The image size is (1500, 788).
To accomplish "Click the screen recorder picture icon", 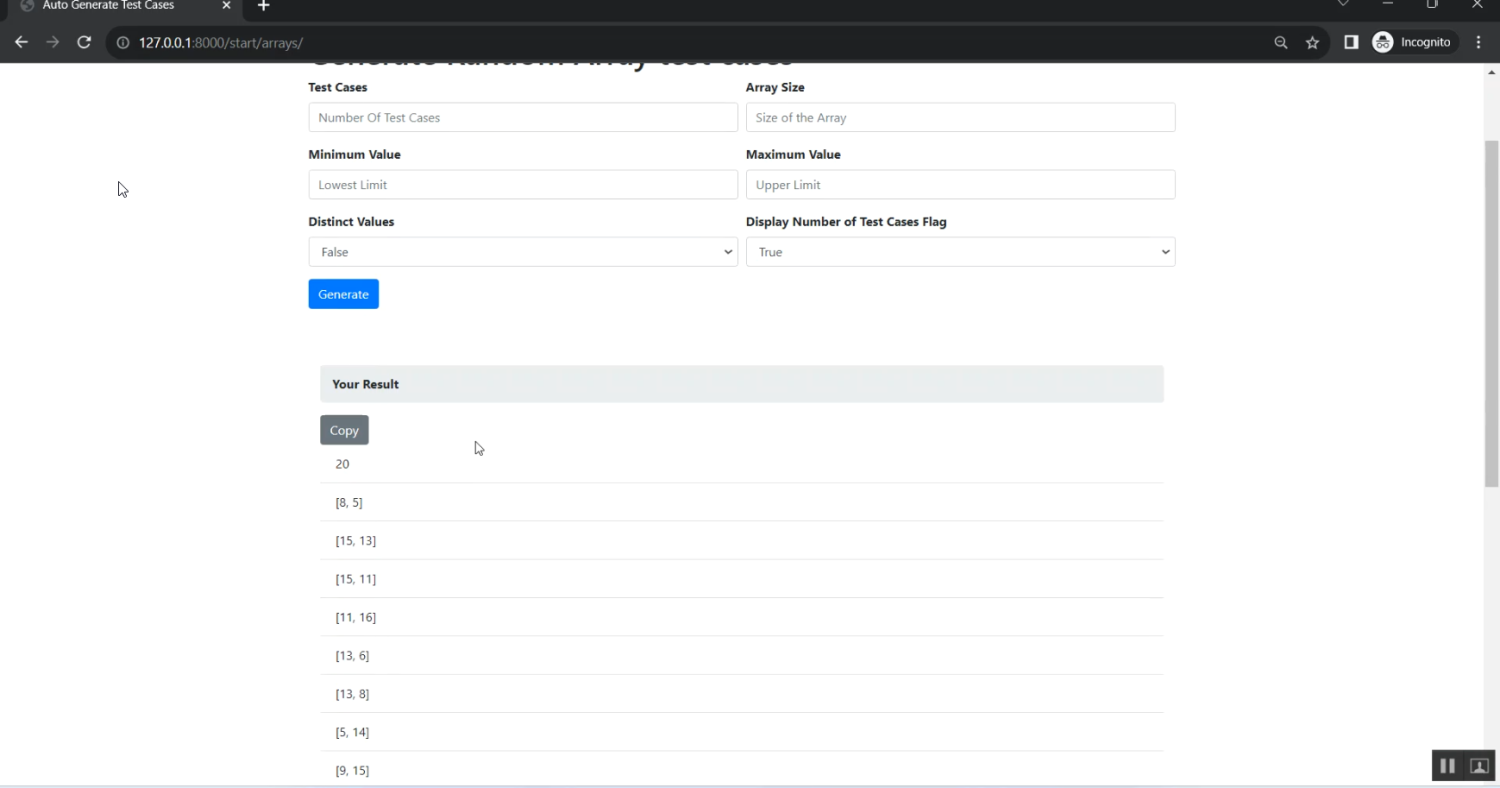I will [x=1478, y=766].
